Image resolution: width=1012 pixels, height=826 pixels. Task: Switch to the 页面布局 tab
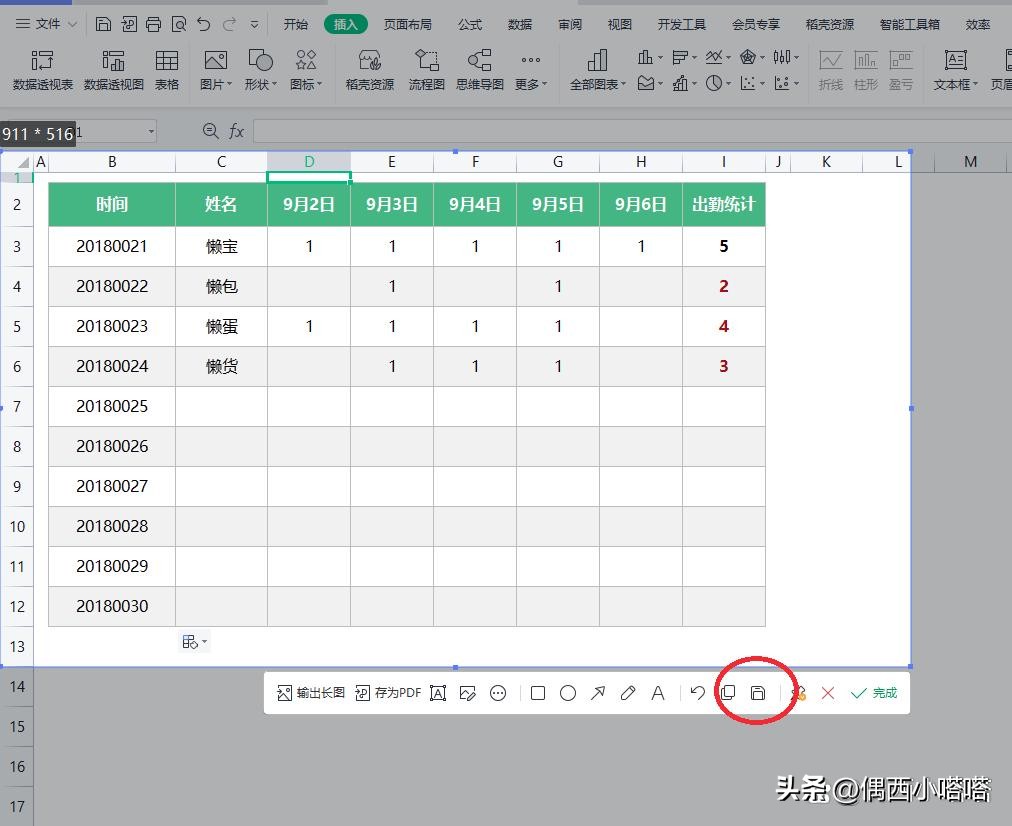[x=408, y=24]
